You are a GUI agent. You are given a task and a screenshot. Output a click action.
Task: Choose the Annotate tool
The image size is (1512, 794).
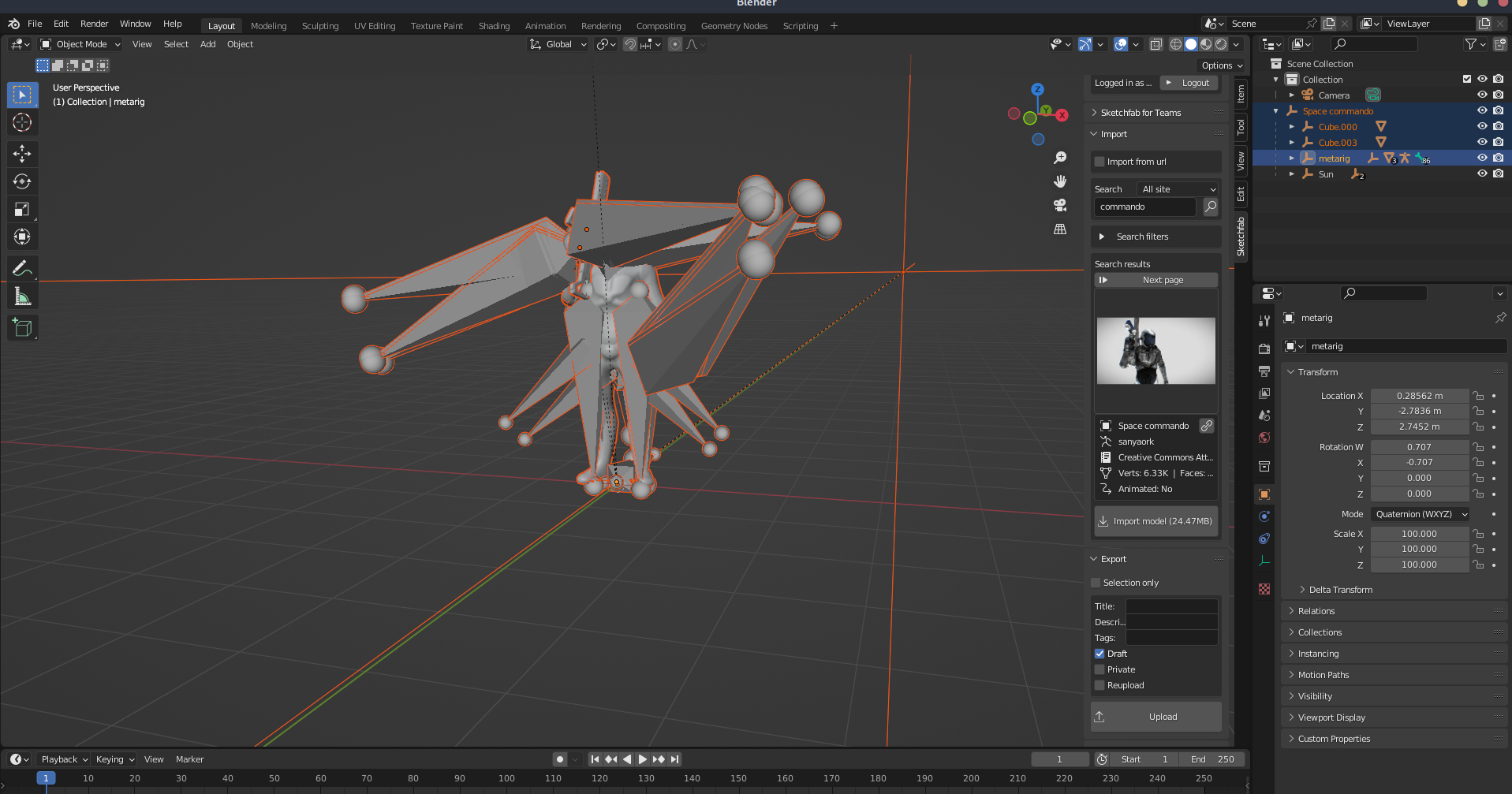[22, 268]
